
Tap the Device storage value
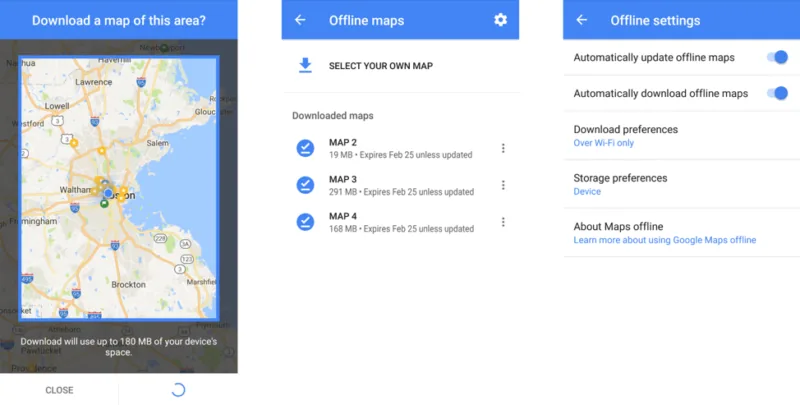(x=587, y=191)
